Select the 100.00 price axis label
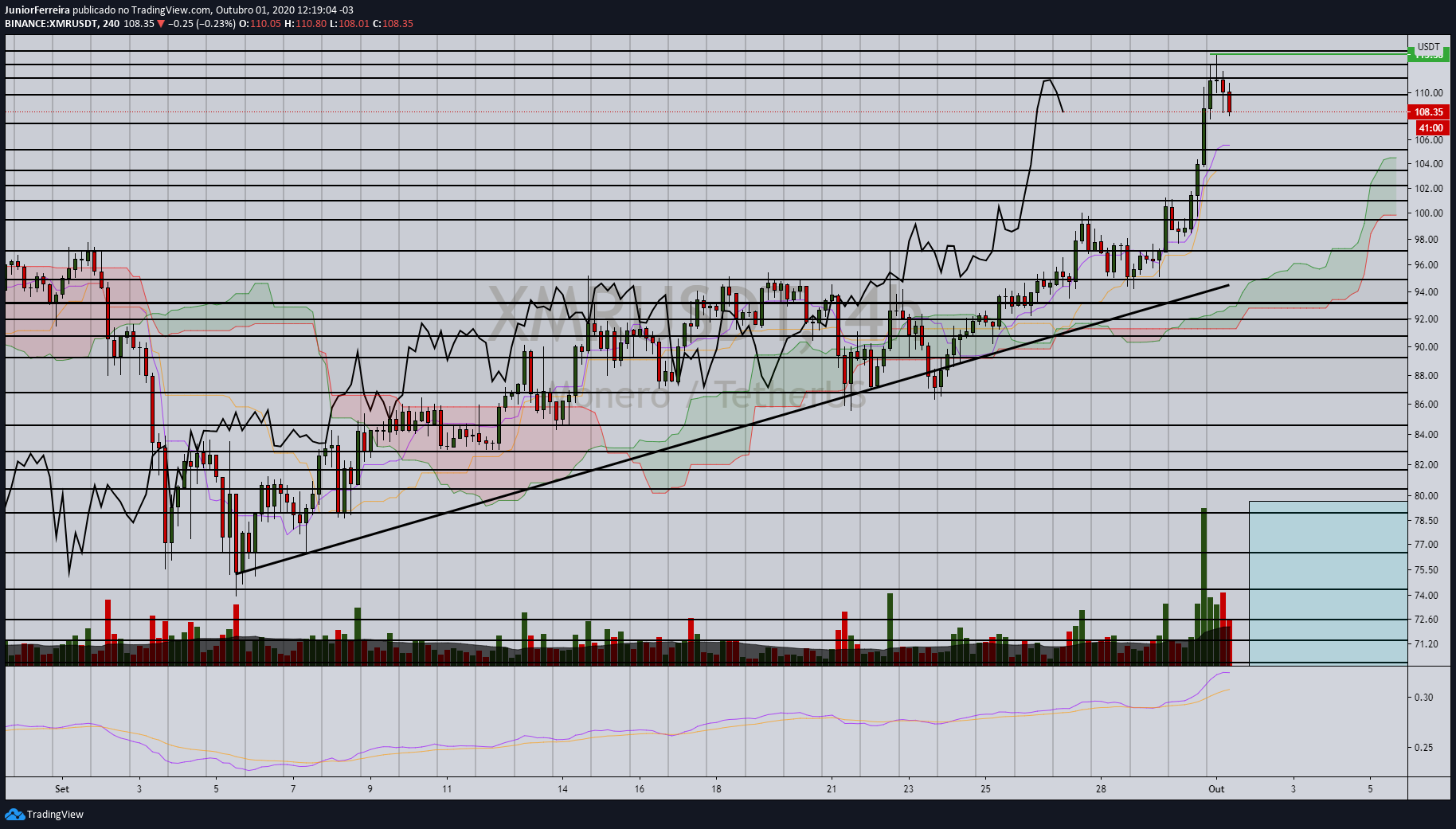This screenshot has width=1456, height=829. pos(1428,213)
